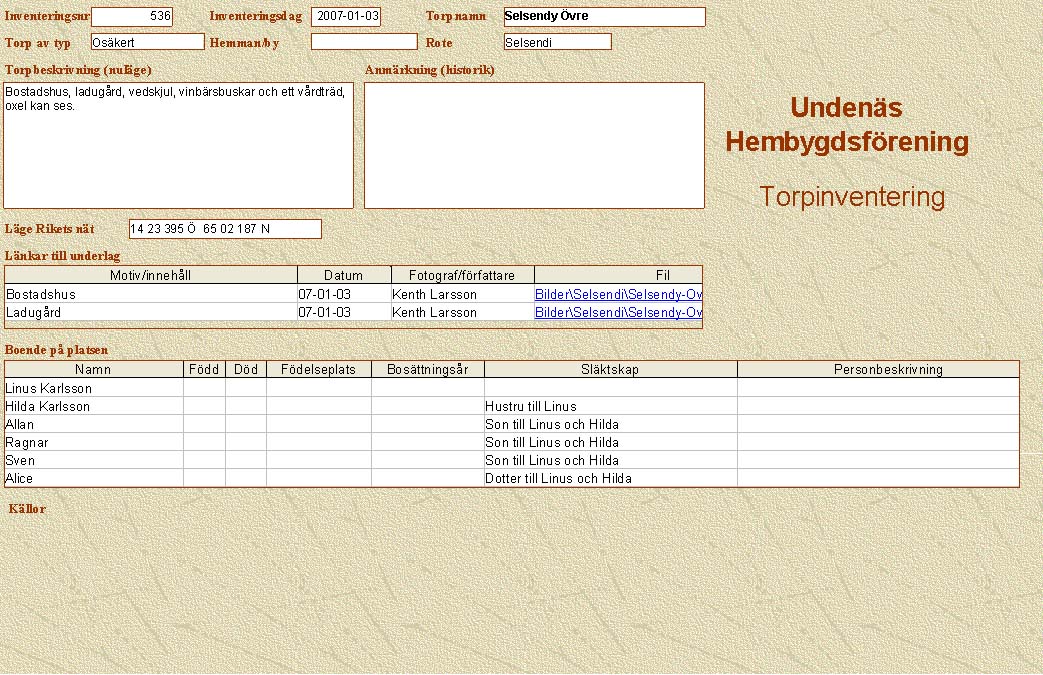Click the Fotograf/författare column header
This screenshot has height=675, width=1043.
point(463,275)
